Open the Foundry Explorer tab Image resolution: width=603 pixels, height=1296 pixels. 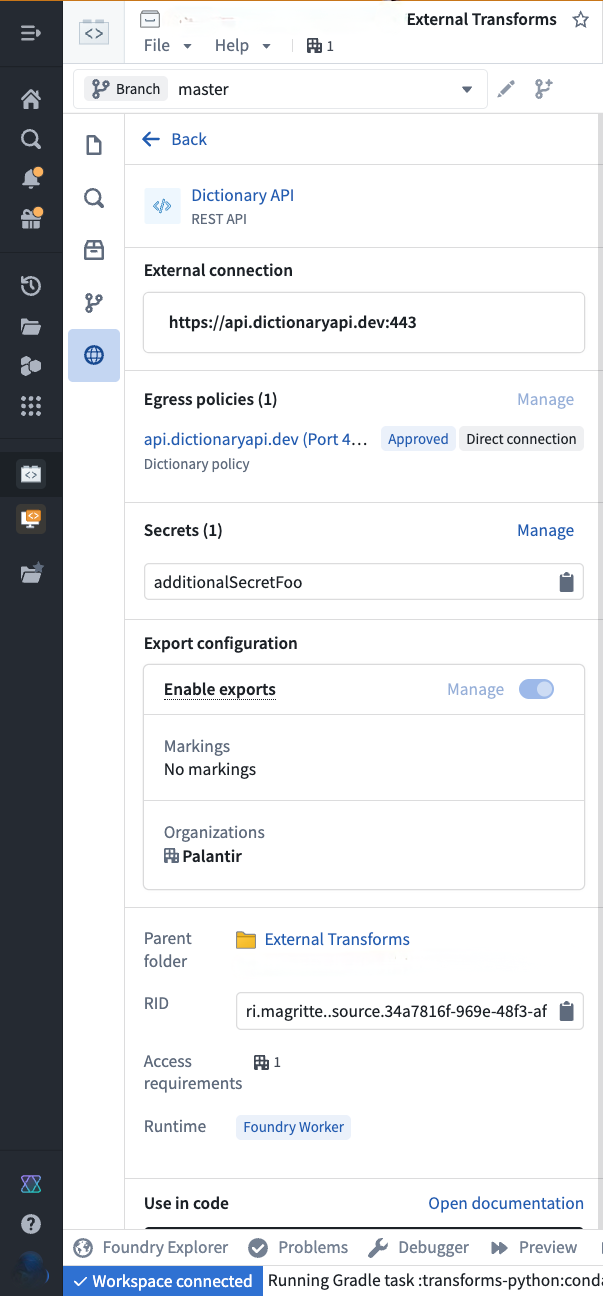tap(153, 1247)
